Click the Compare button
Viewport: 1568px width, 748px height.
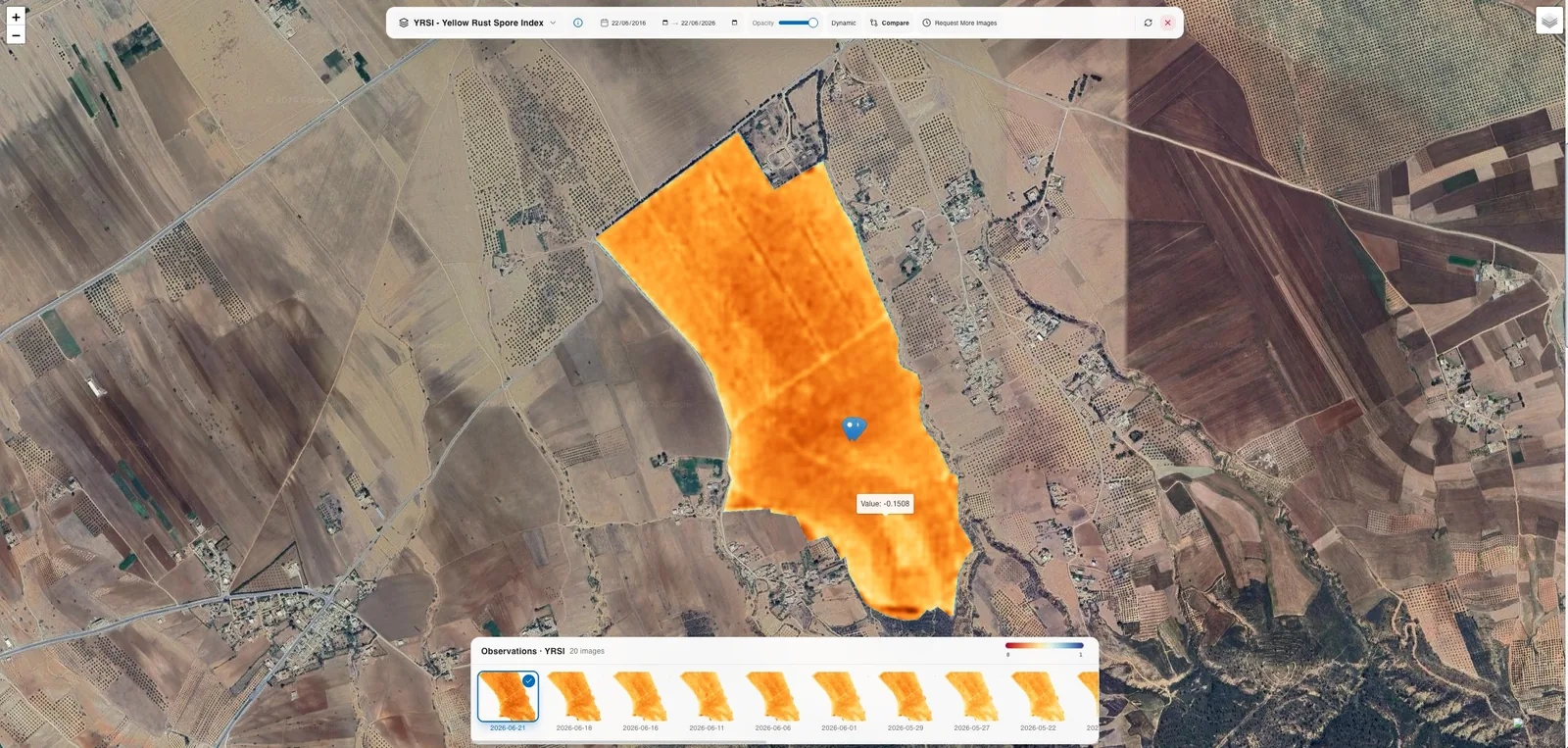pos(889,23)
